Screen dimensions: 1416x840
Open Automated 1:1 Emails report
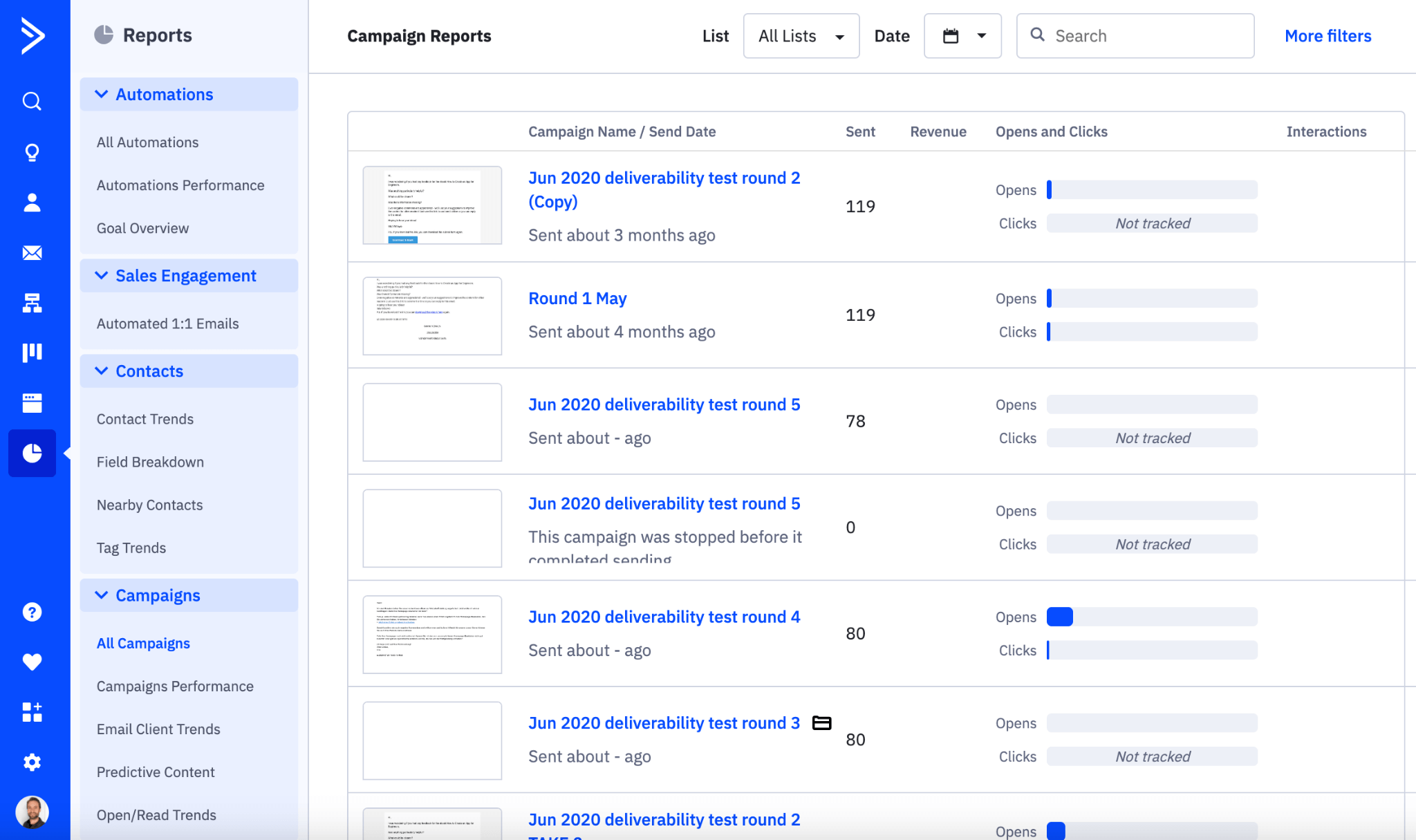168,324
